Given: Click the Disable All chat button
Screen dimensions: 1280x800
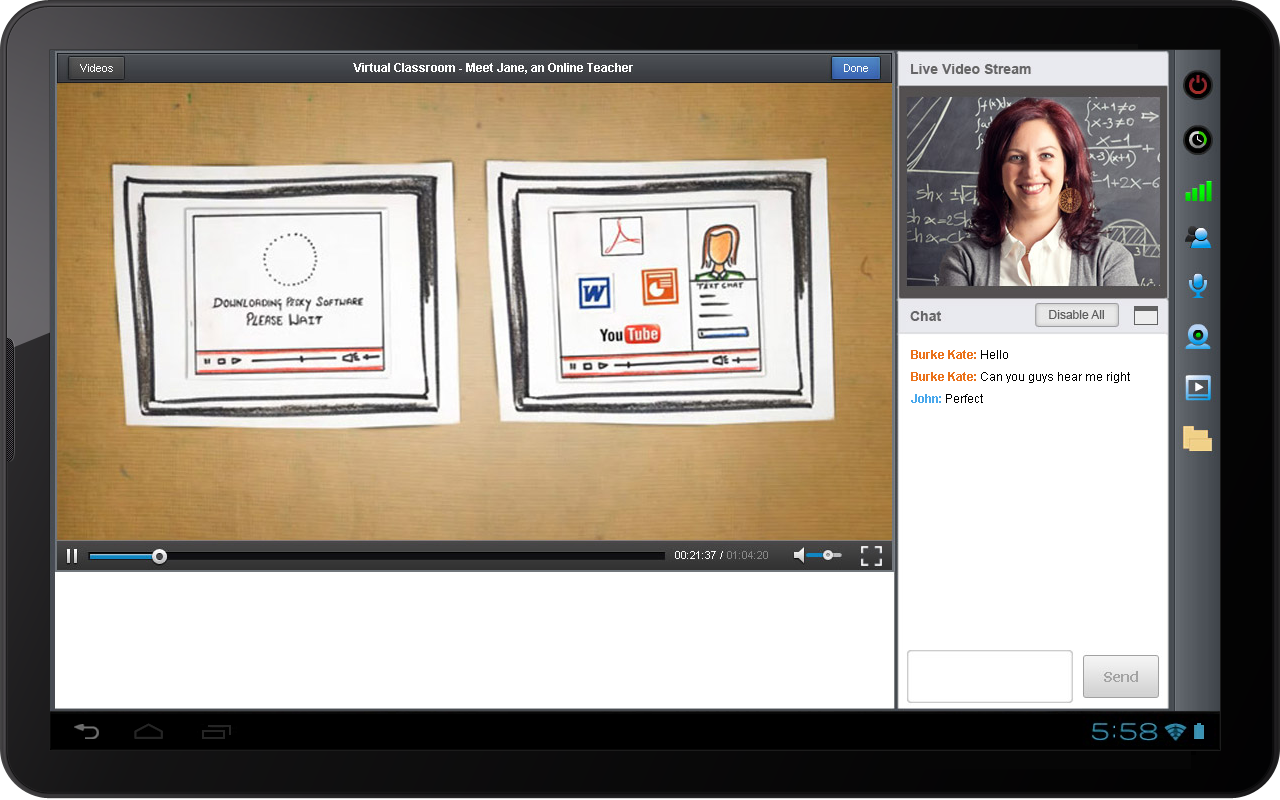Looking at the screenshot, I should click(1076, 315).
